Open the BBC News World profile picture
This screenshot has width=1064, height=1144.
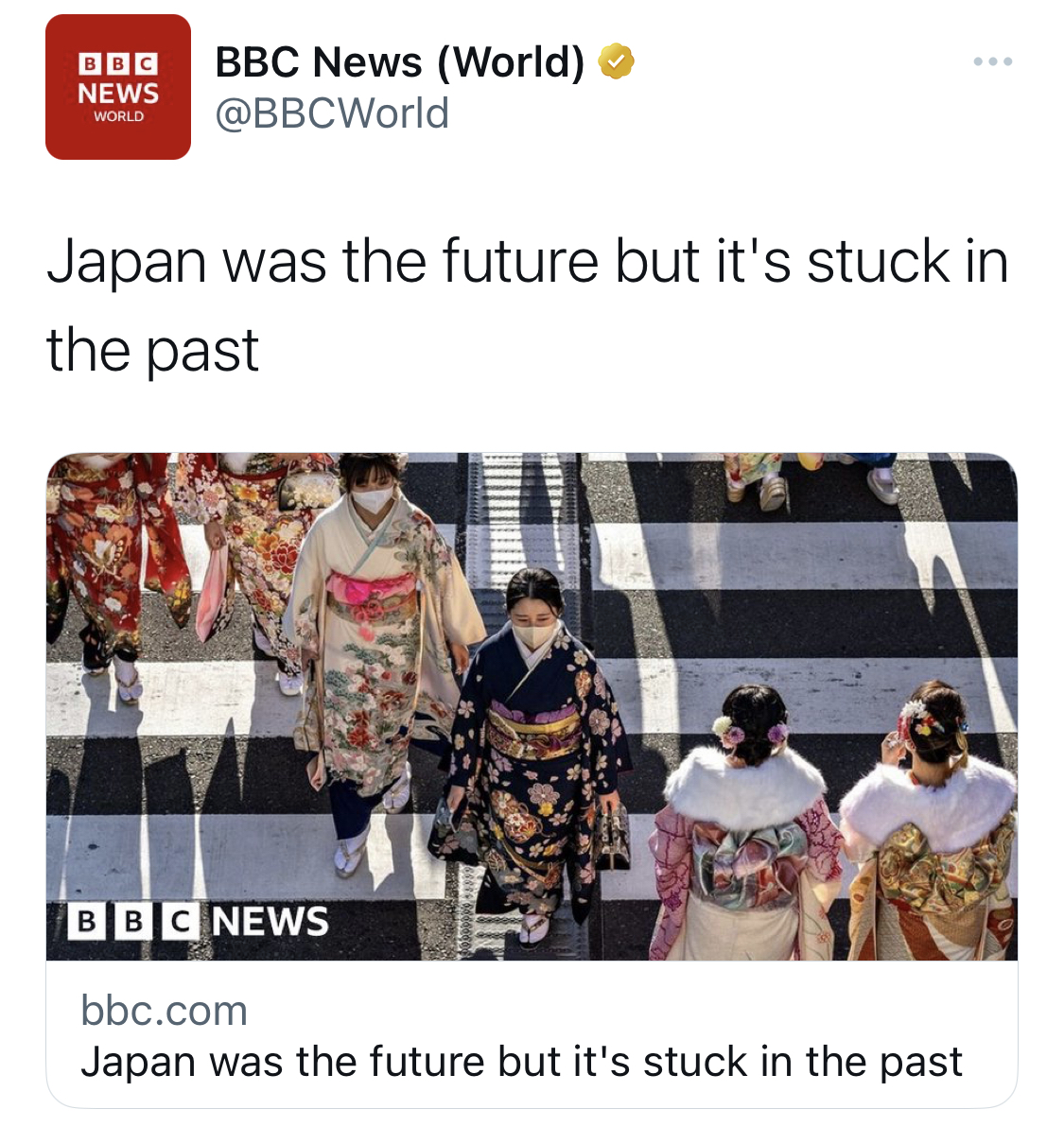[118, 87]
